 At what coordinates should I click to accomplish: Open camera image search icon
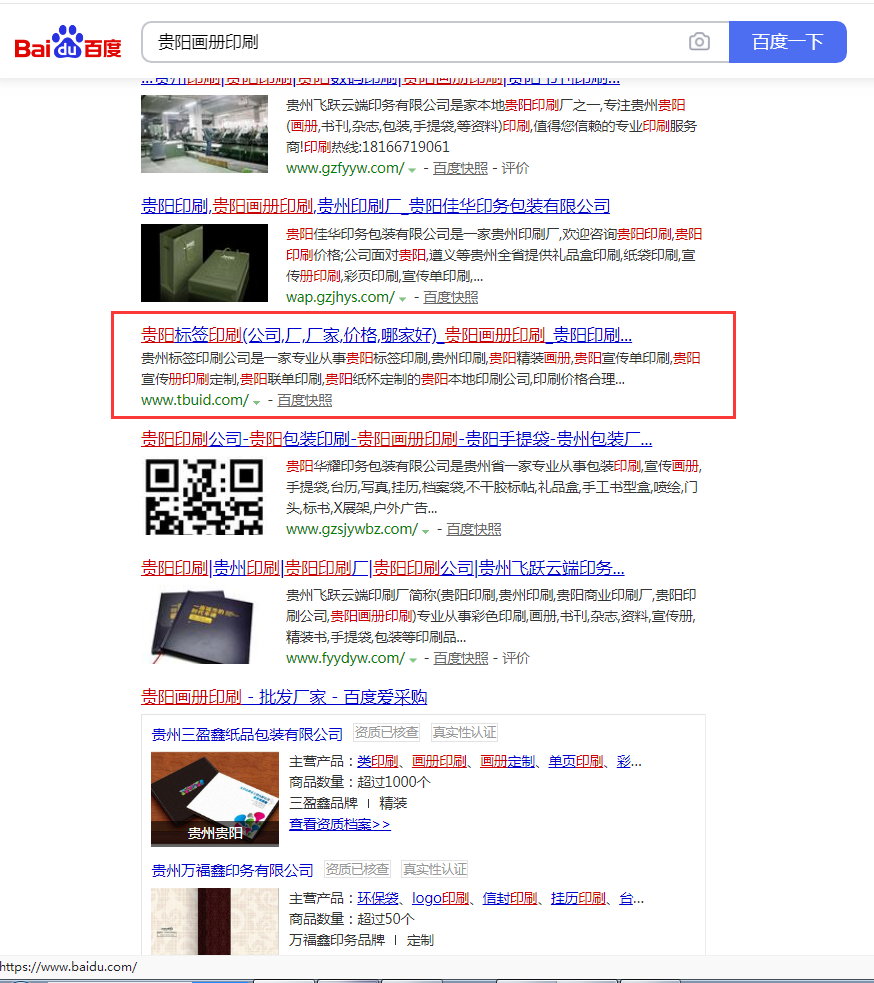point(699,42)
